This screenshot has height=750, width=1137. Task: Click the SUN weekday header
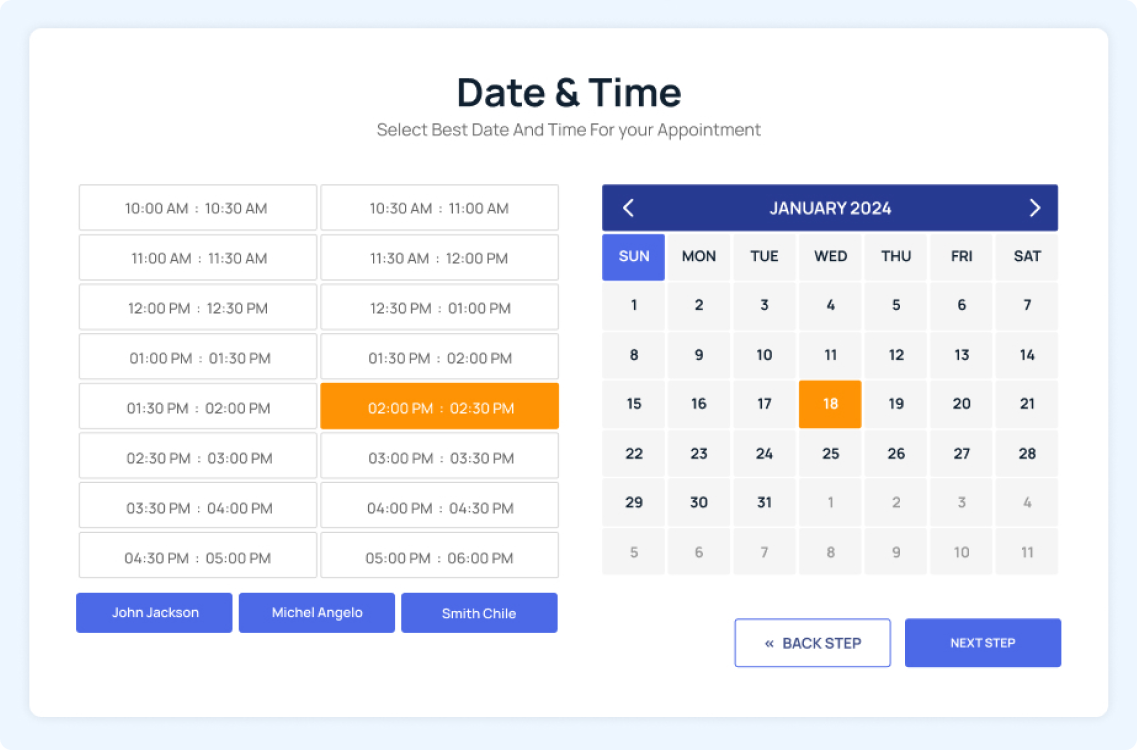(633, 257)
